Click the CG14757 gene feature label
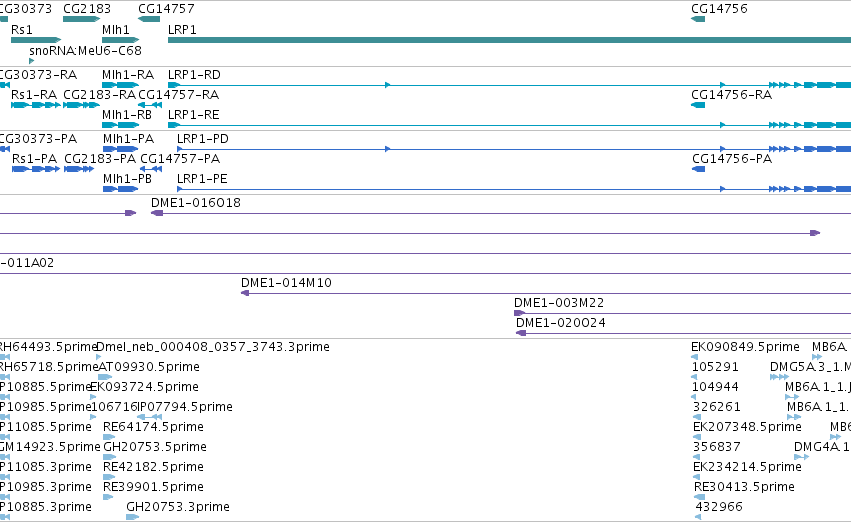This screenshot has width=851, height=522. click(x=166, y=9)
